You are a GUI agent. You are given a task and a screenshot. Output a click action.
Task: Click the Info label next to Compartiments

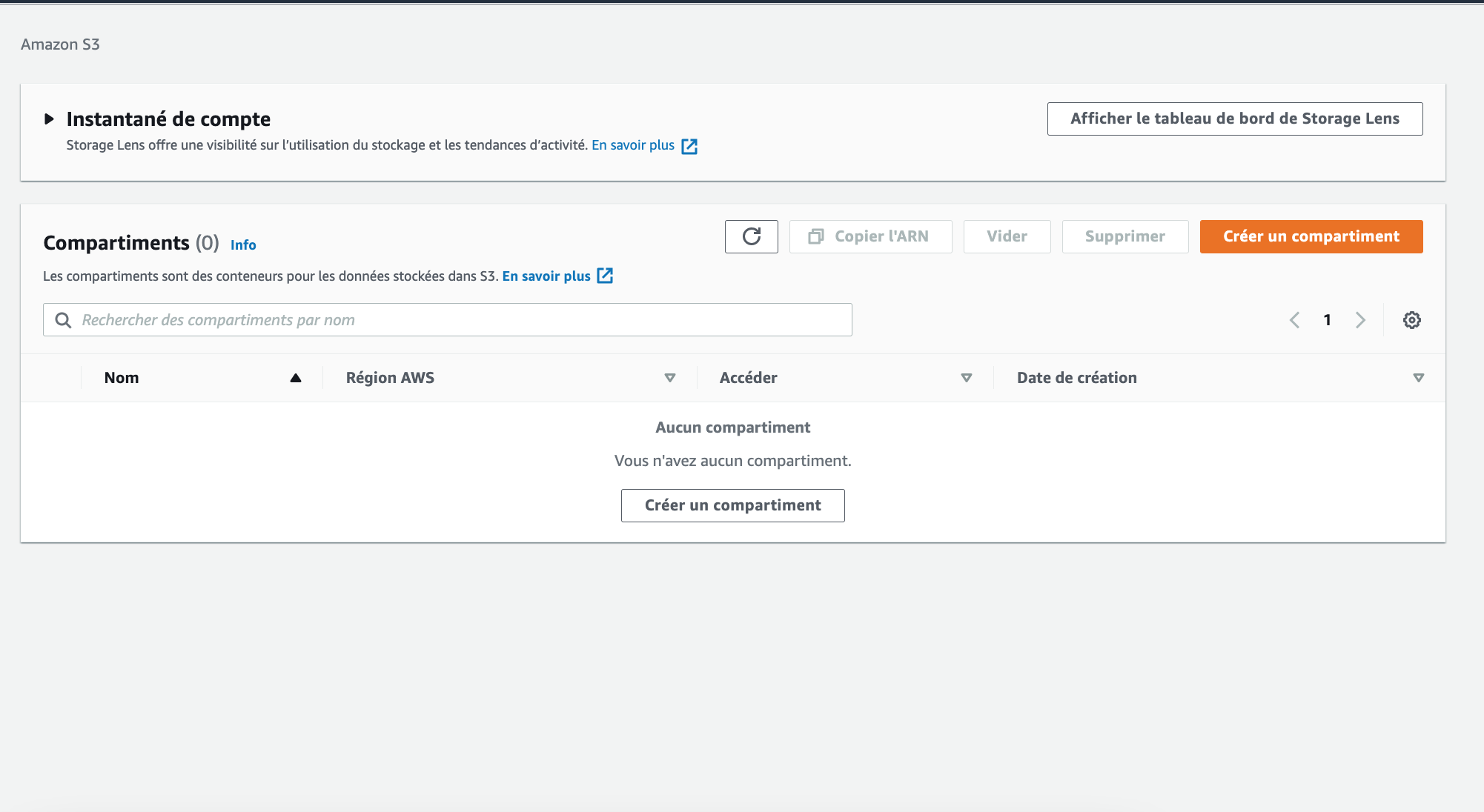tap(243, 244)
